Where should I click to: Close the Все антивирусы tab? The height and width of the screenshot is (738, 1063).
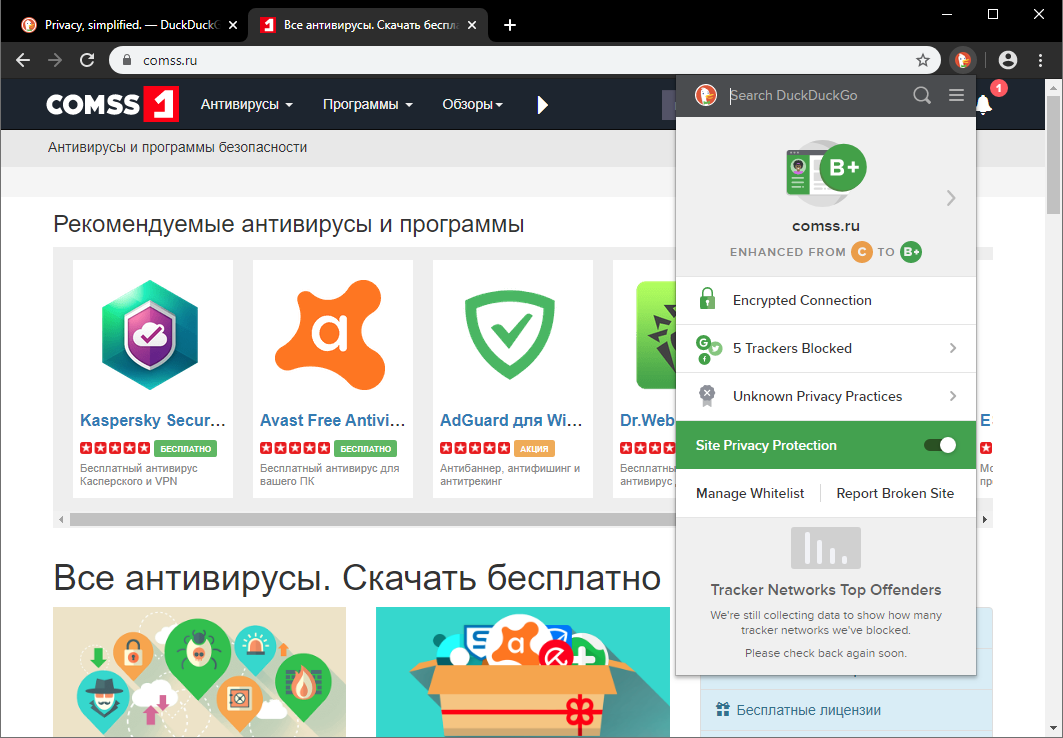coord(472,25)
